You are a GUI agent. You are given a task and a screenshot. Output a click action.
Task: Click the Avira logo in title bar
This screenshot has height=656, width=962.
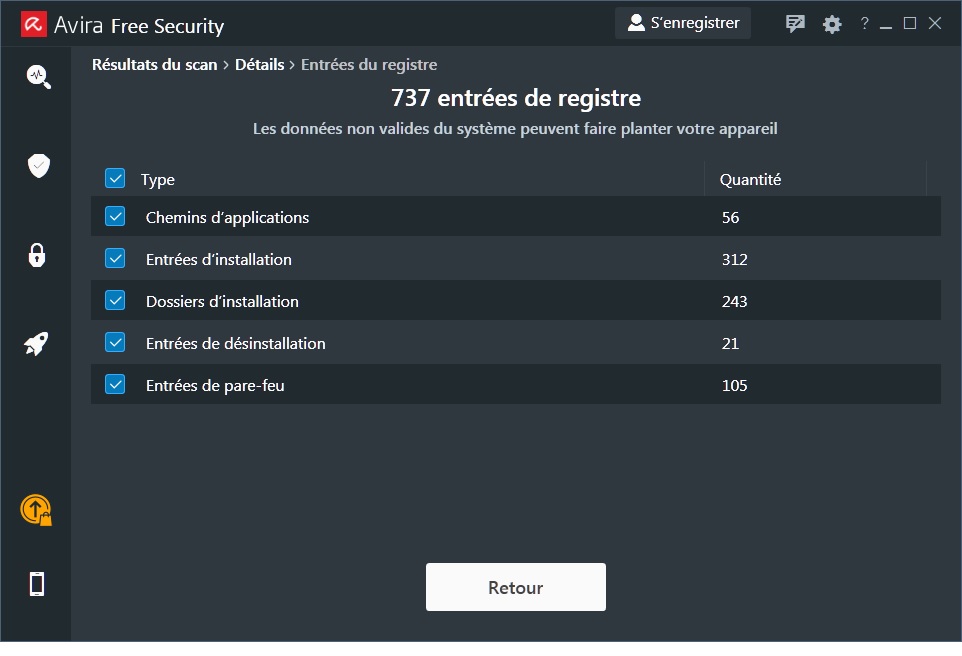click(x=35, y=24)
